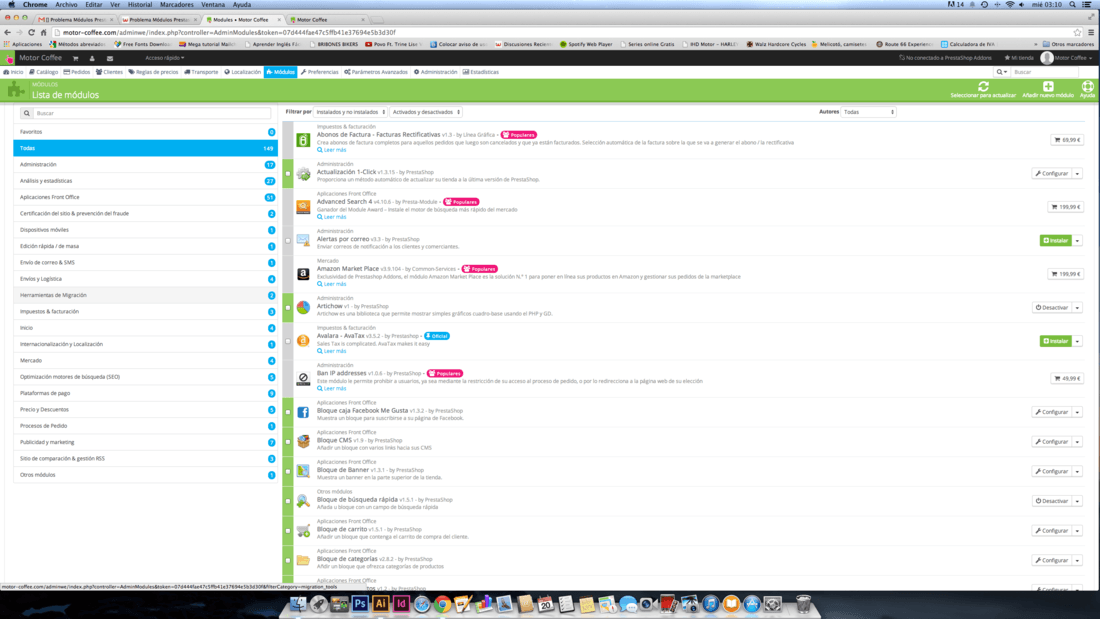Click the Mi tienda link
This screenshot has height=619, width=1100.
(1019, 58)
